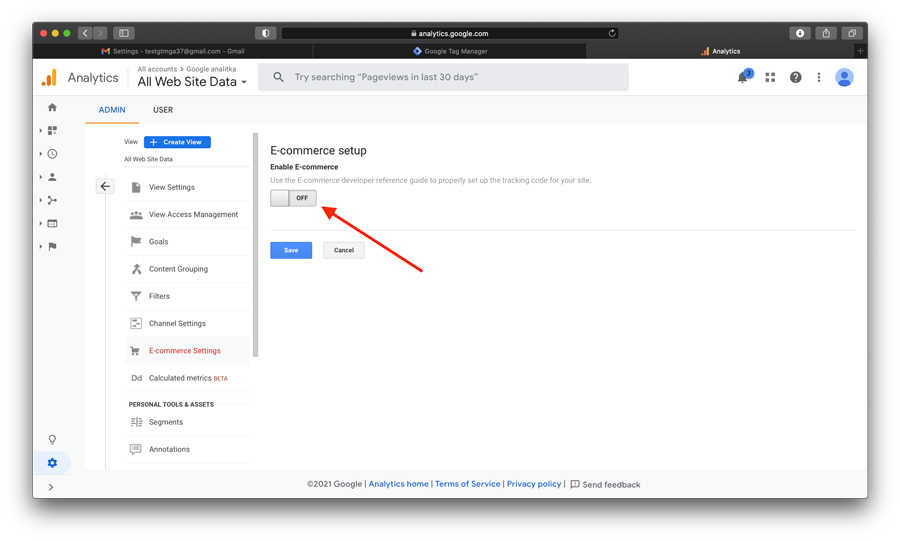This screenshot has height=541, width=900.
Task: Click the Cancel button
Action: pyautogui.click(x=343, y=250)
